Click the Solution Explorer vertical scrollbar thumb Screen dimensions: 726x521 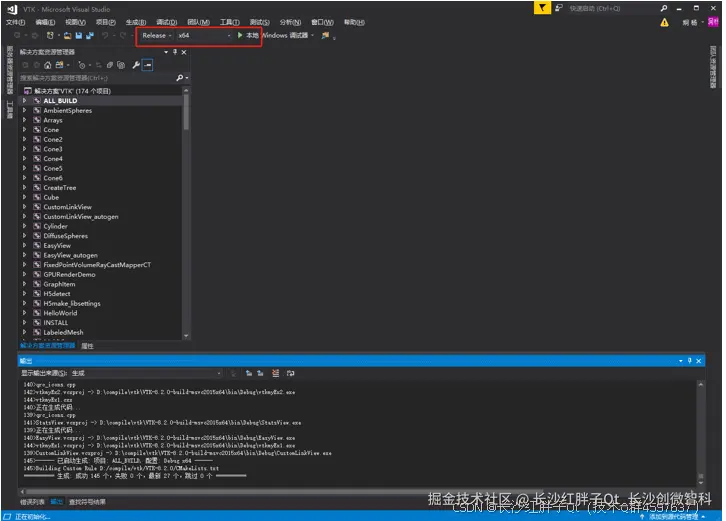(x=186, y=111)
